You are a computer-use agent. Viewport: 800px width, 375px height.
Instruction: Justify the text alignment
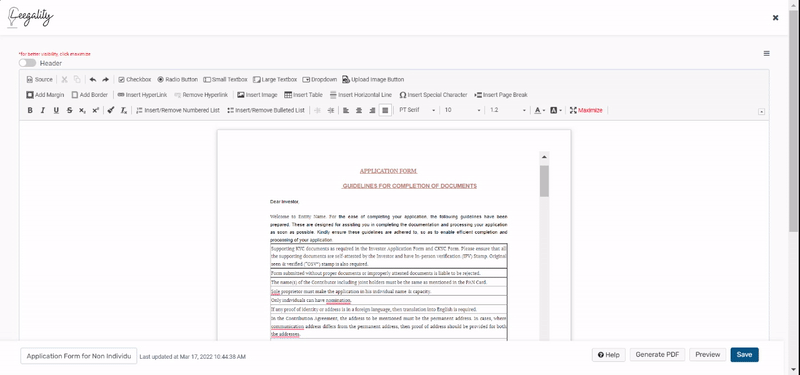(x=385, y=110)
